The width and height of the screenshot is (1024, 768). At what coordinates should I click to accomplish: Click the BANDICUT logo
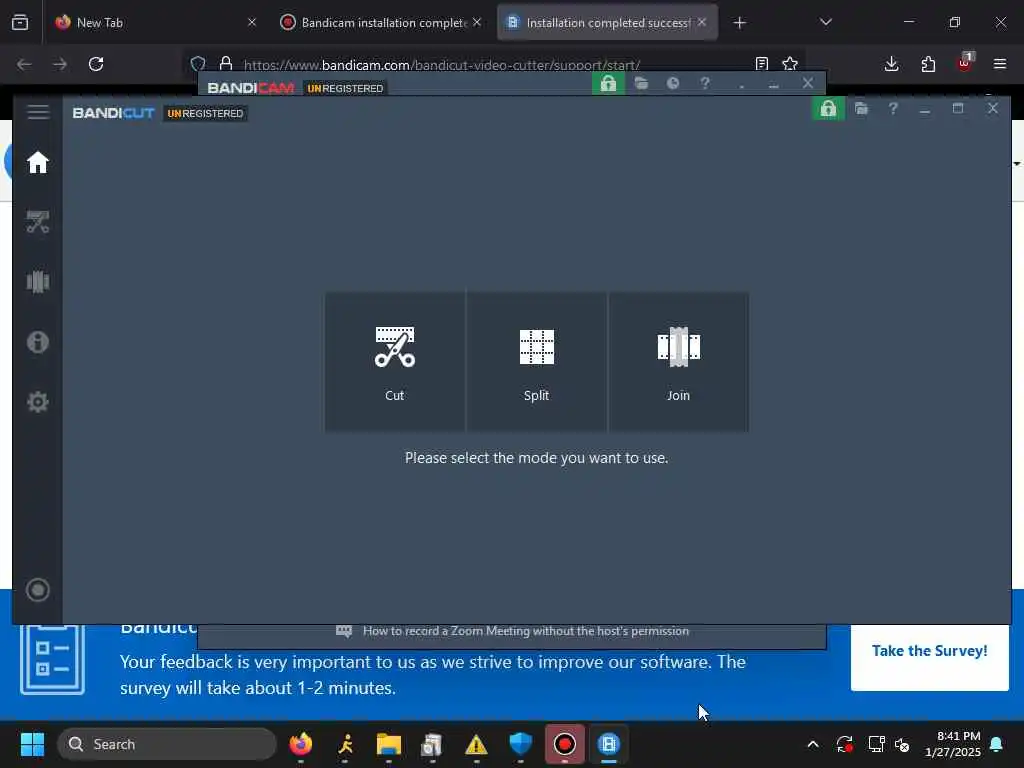click(x=114, y=113)
